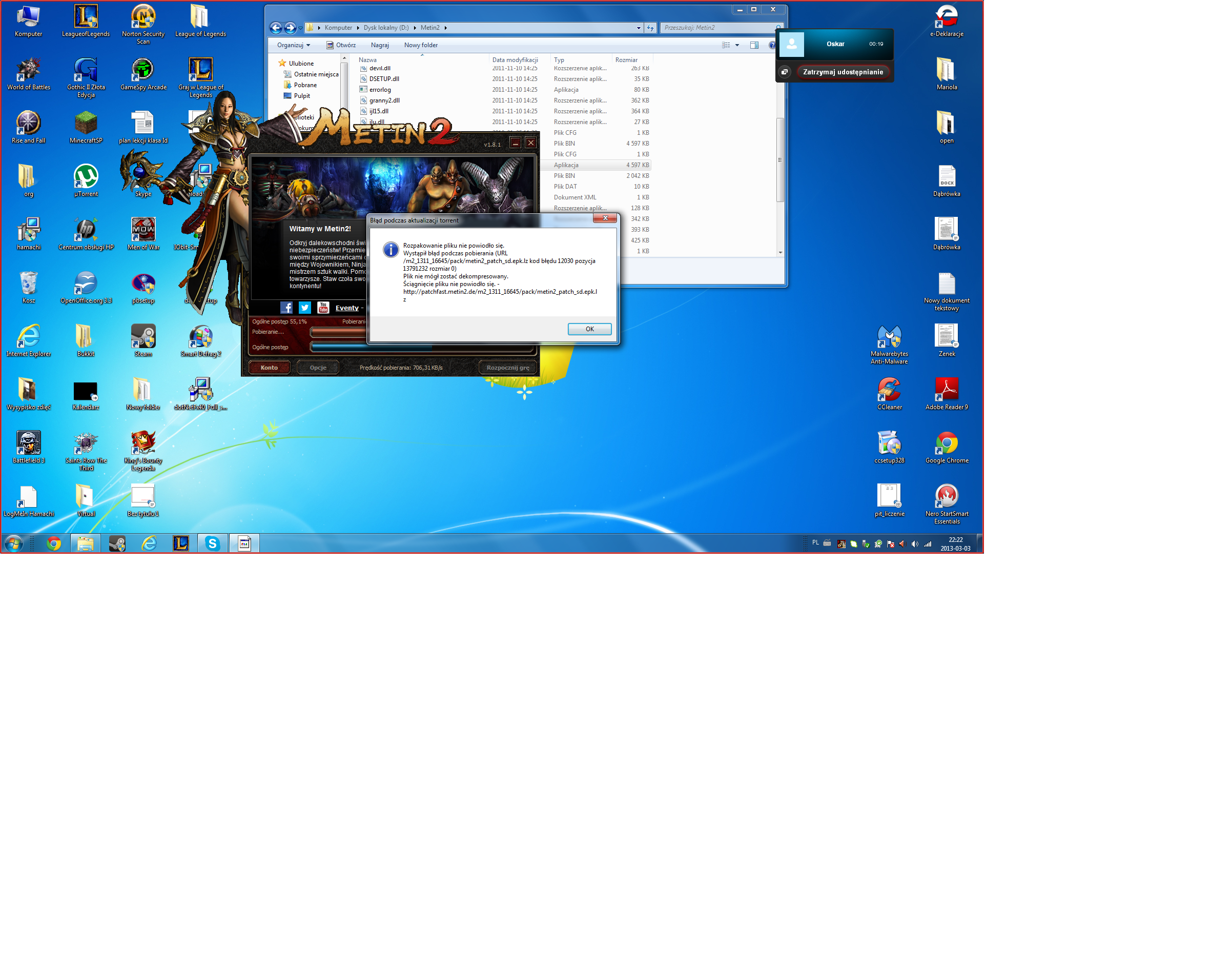Close the torrent update error dialog
The image size is (1232, 969).
605,218
